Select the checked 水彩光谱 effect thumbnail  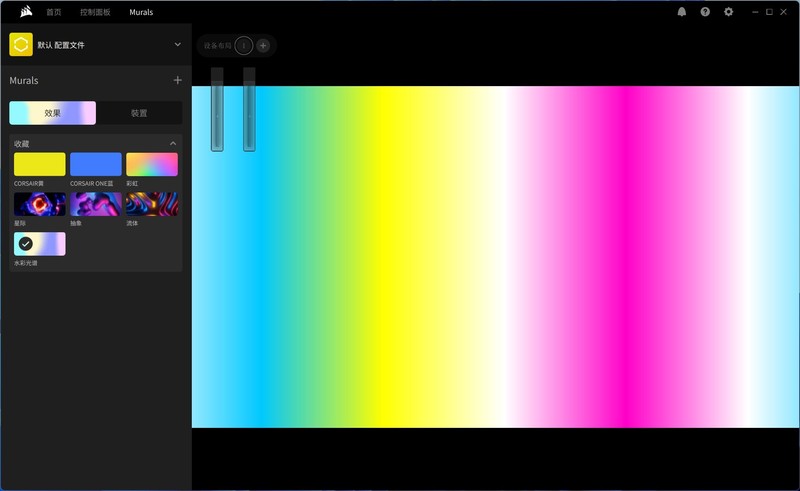40,244
